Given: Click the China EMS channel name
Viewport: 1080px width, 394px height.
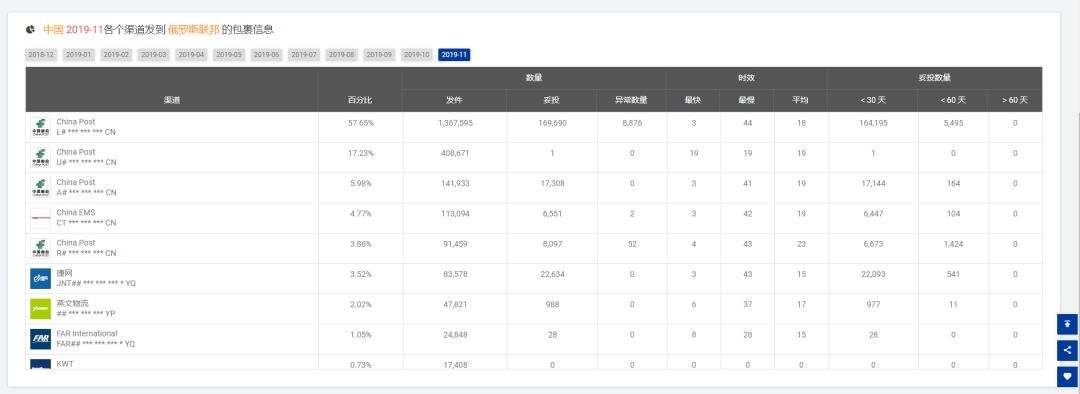Looking at the screenshot, I should 76,213.
